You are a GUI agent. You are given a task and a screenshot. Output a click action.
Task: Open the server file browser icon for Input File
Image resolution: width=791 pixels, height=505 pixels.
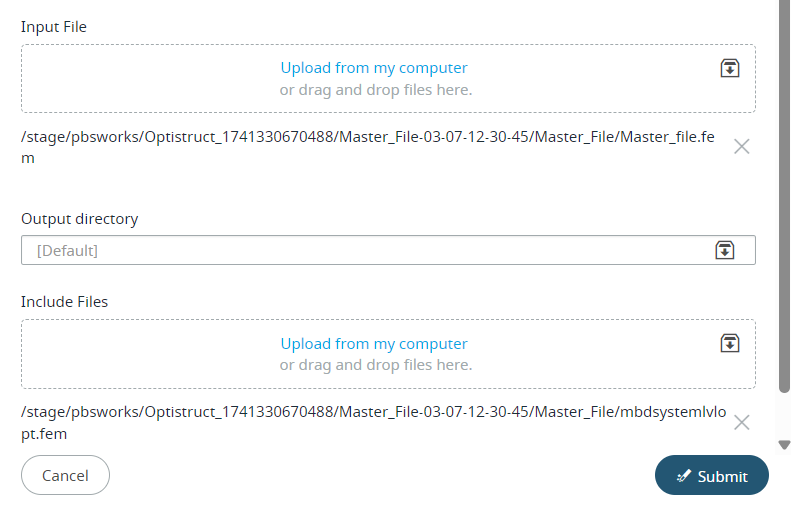pos(729,68)
